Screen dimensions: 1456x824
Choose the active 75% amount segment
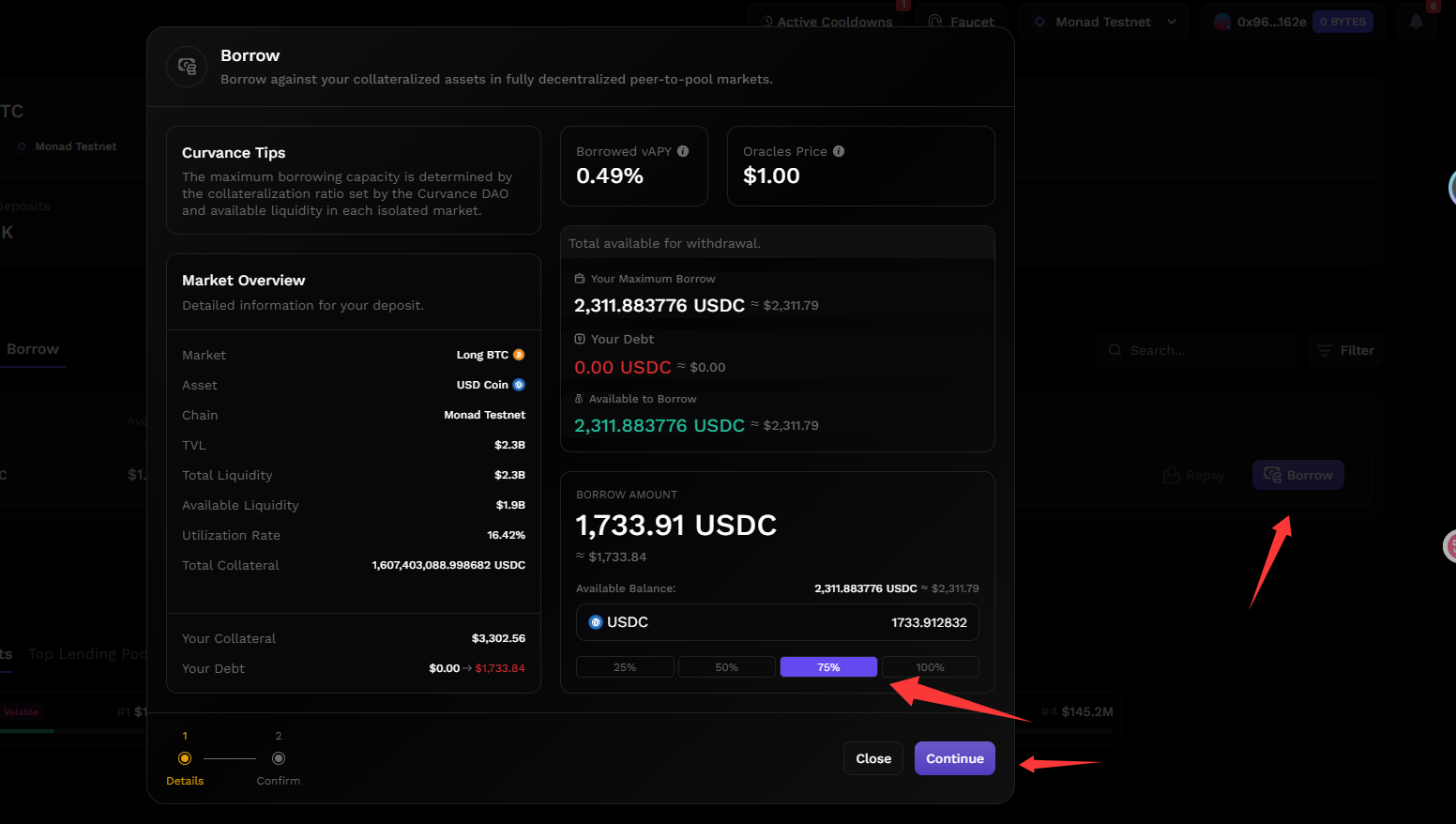click(828, 667)
